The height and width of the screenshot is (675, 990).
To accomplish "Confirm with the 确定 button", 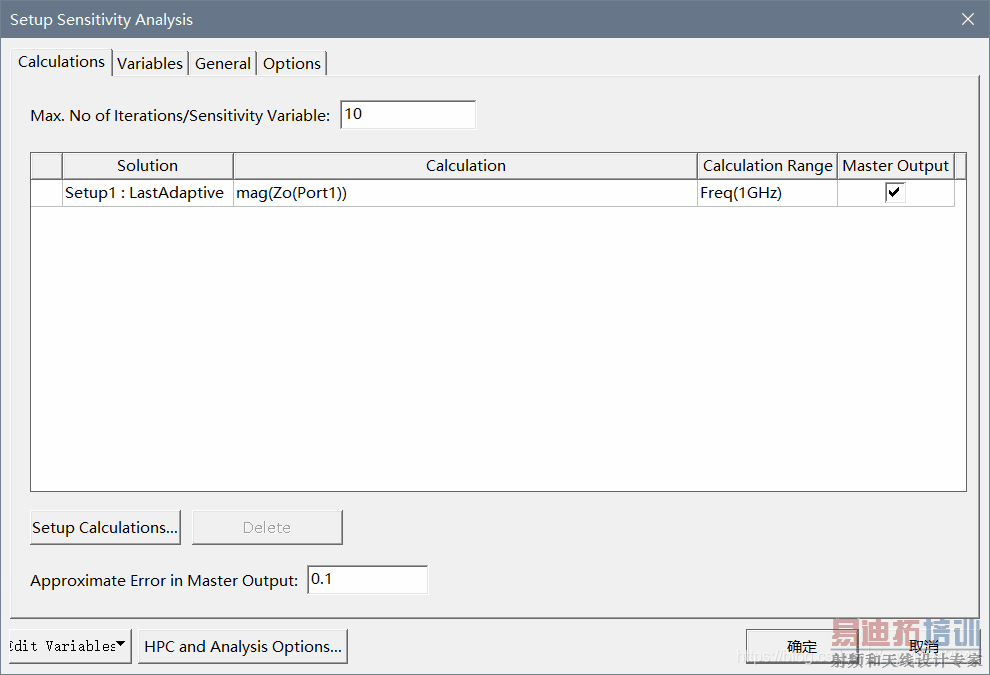I will tap(801, 646).
